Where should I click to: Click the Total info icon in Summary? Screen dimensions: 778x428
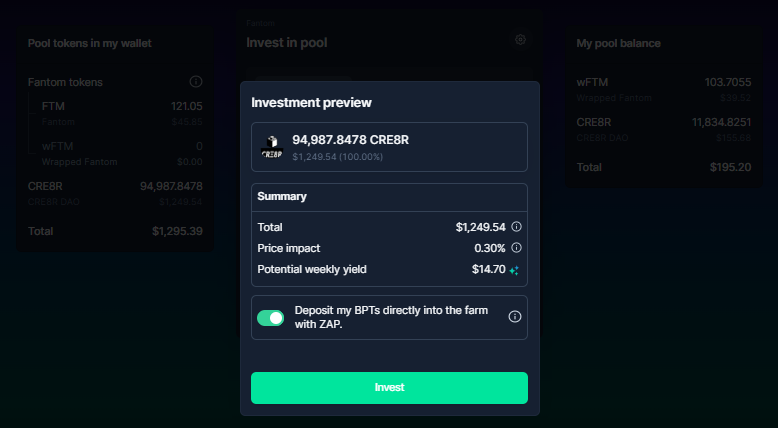coord(517,227)
